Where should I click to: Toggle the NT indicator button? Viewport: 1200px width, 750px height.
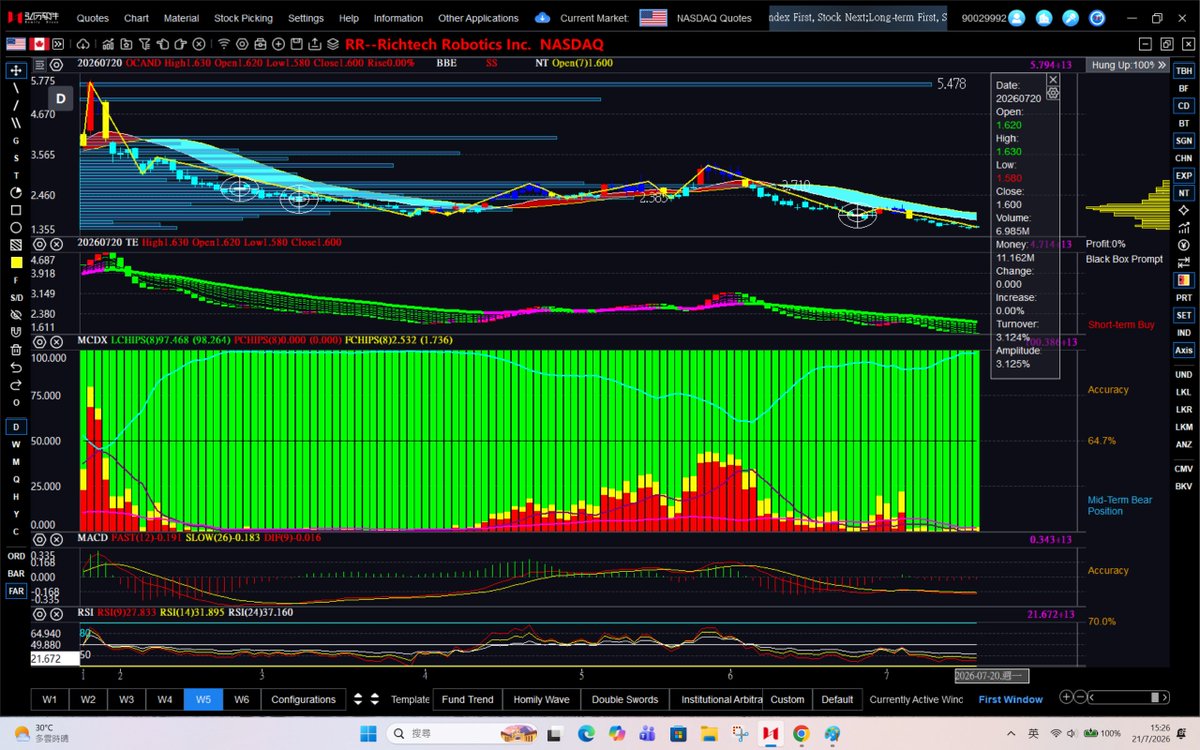1183,192
